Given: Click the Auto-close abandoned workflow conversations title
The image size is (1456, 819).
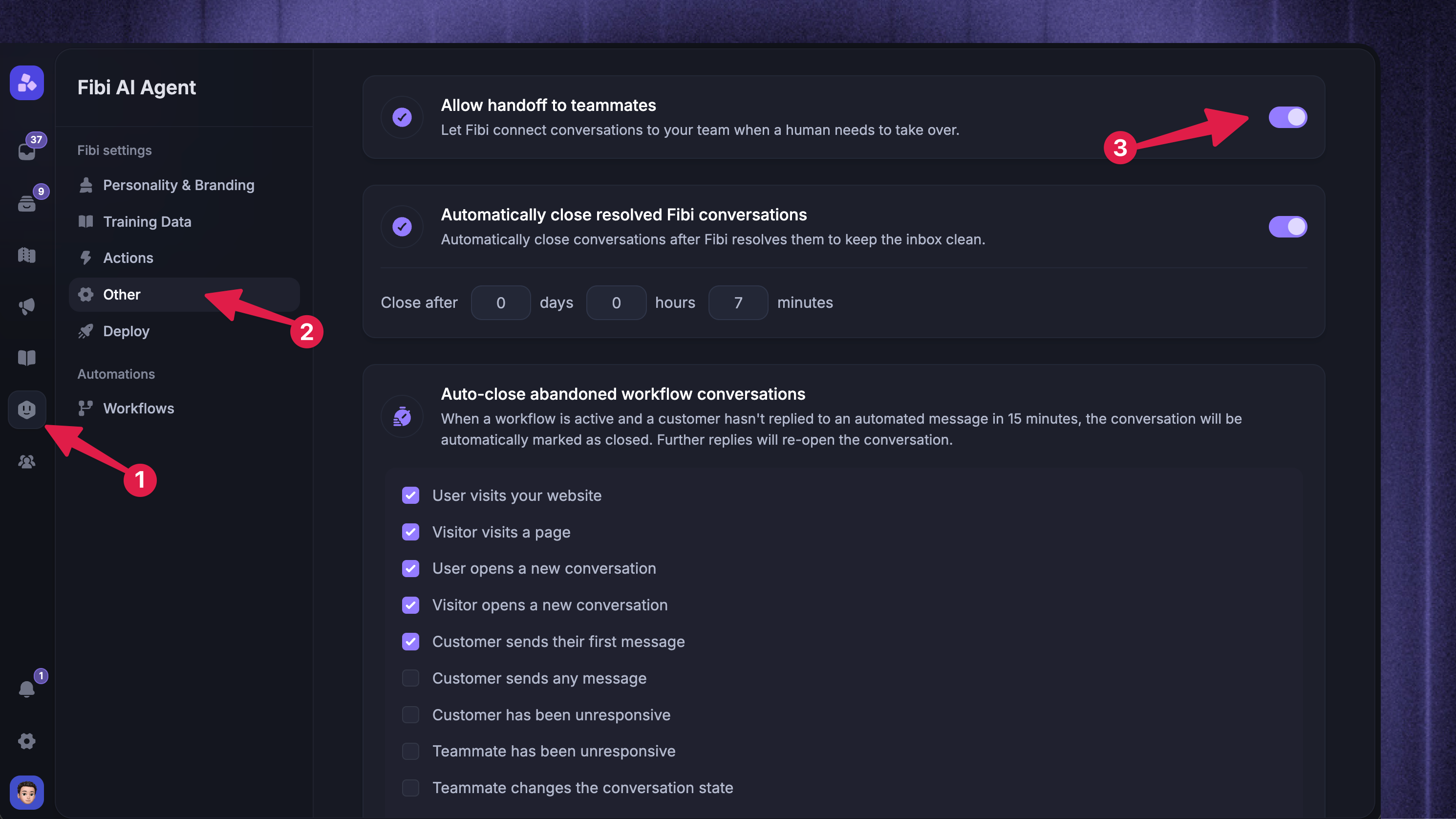Looking at the screenshot, I should (x=623, y=394).
